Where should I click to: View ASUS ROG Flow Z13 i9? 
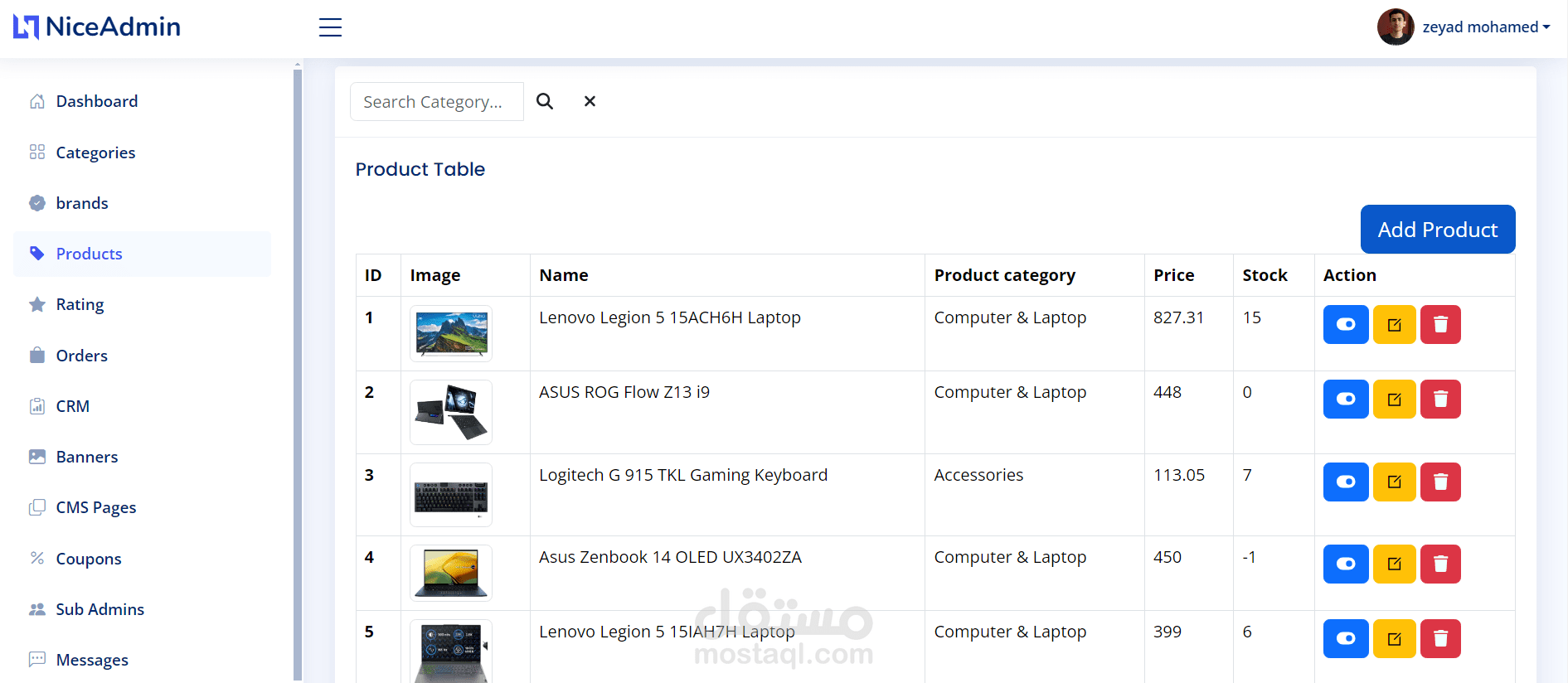tap(1346, 399)
